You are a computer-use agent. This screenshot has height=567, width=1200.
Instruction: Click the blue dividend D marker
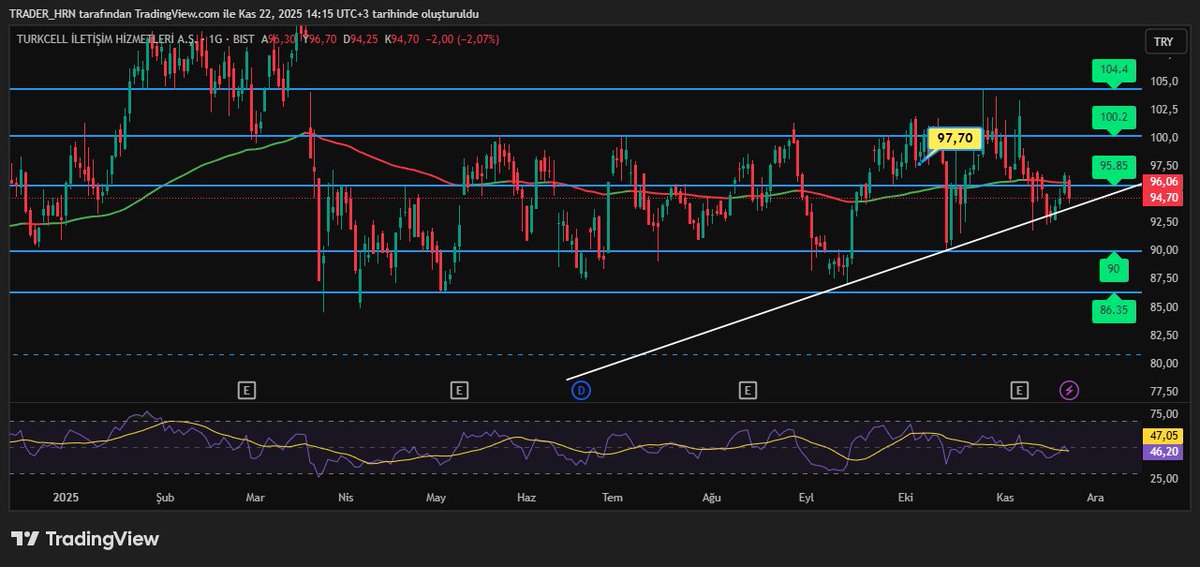(x=581, y=390)
